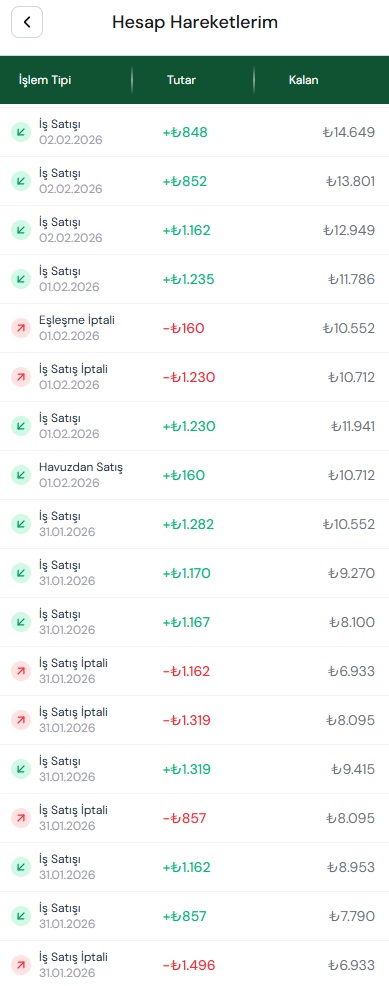389x986 pixels.
Task: Click the Tutar column header
Action: click(181, 80)
